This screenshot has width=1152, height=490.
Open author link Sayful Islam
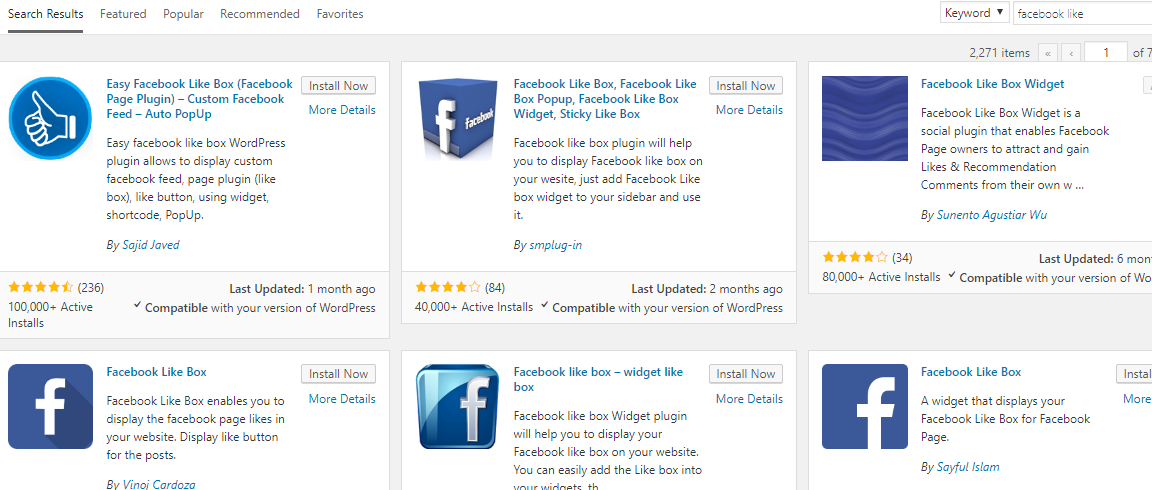[x=968, y=466]
